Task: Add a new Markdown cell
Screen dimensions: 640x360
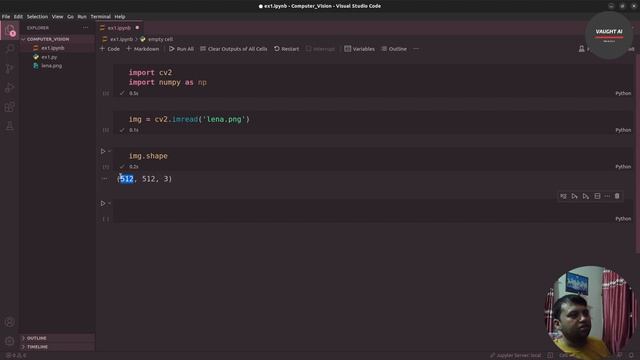Action: (142, 49)
